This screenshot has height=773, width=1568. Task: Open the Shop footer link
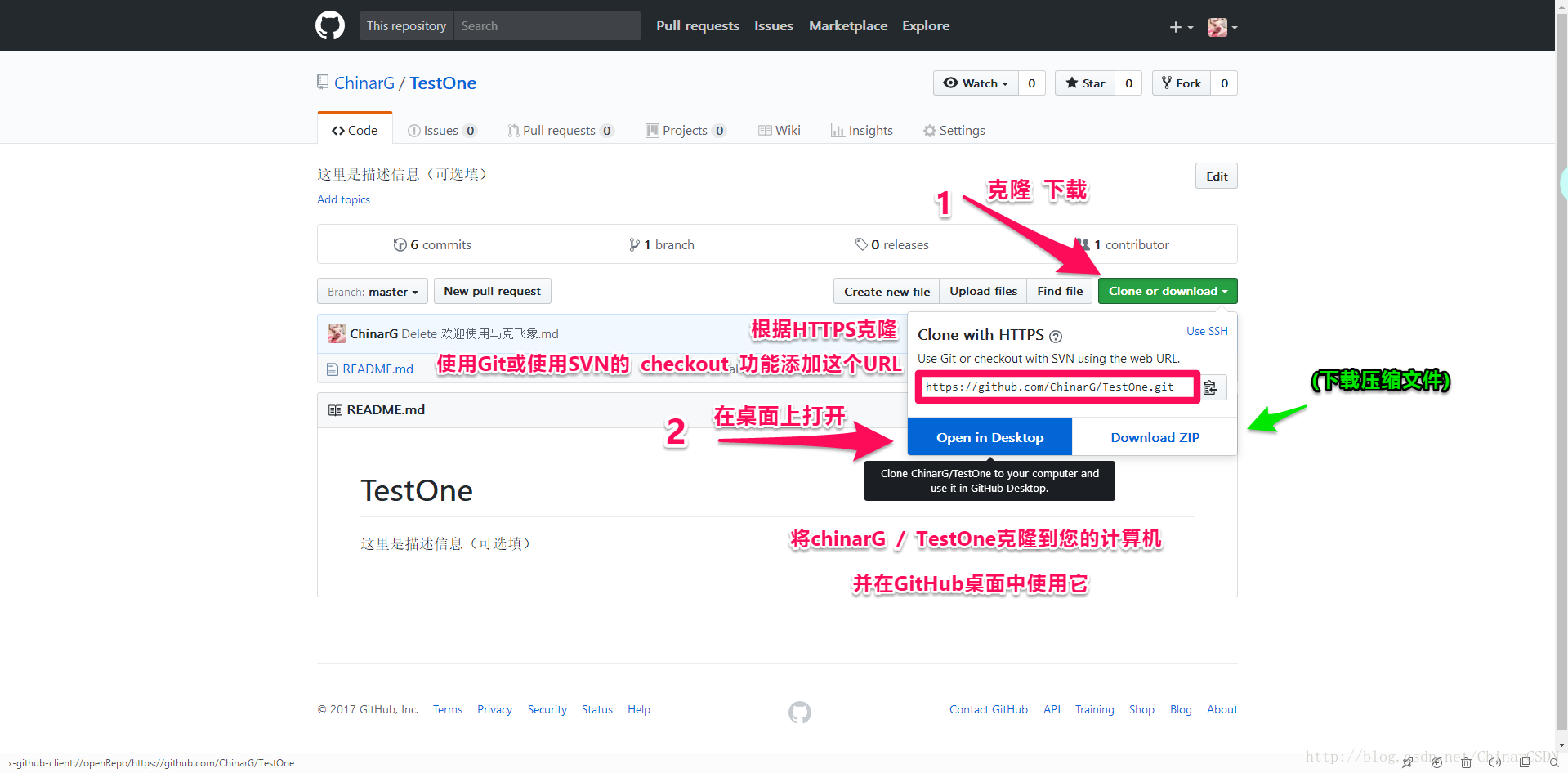pos(1141,709)
